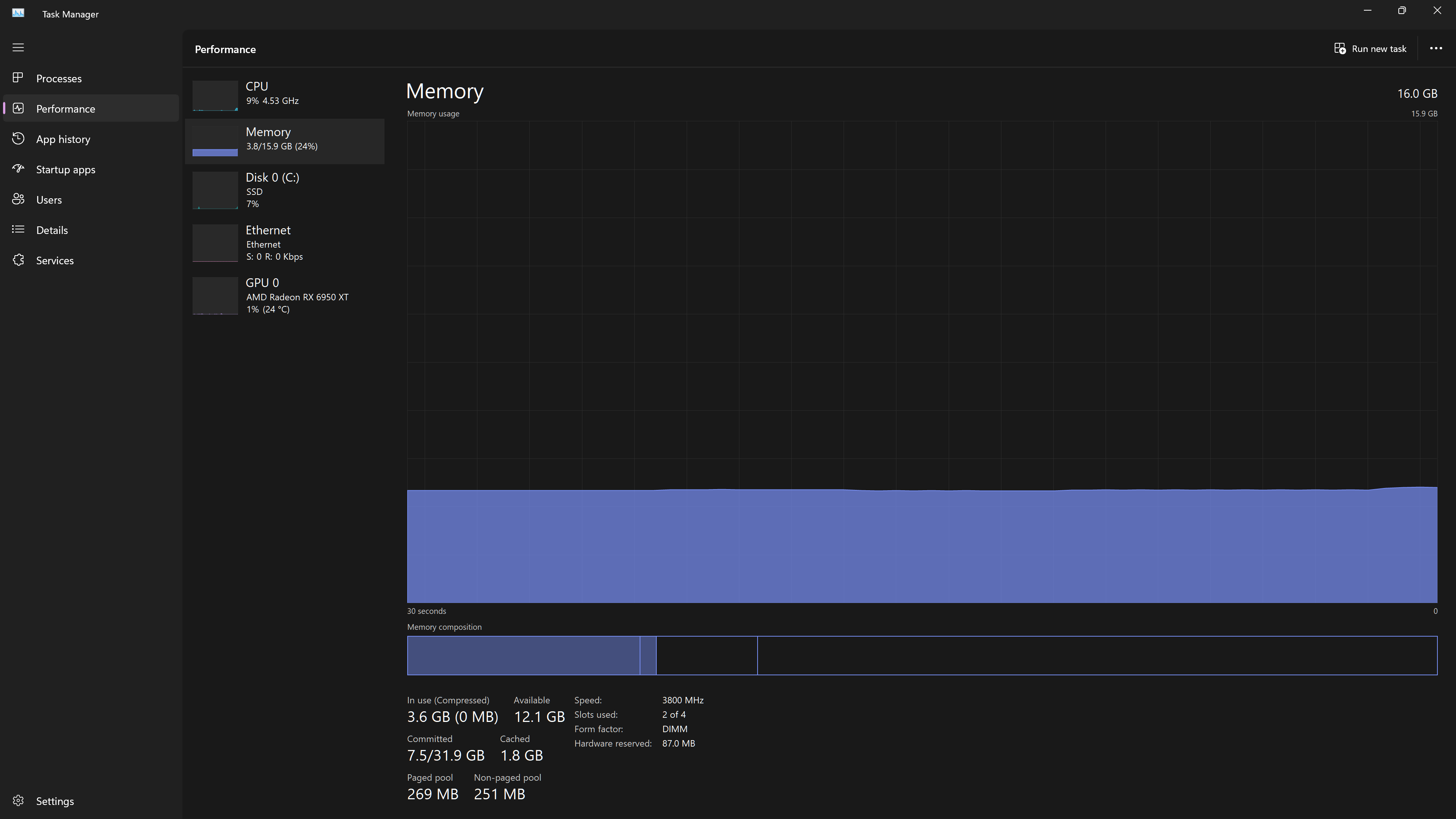Screen dimensions: 1456x819
Task: Select the Memory mini graph thumbnail
Action: pyautogui.click(x=215, y=141)
